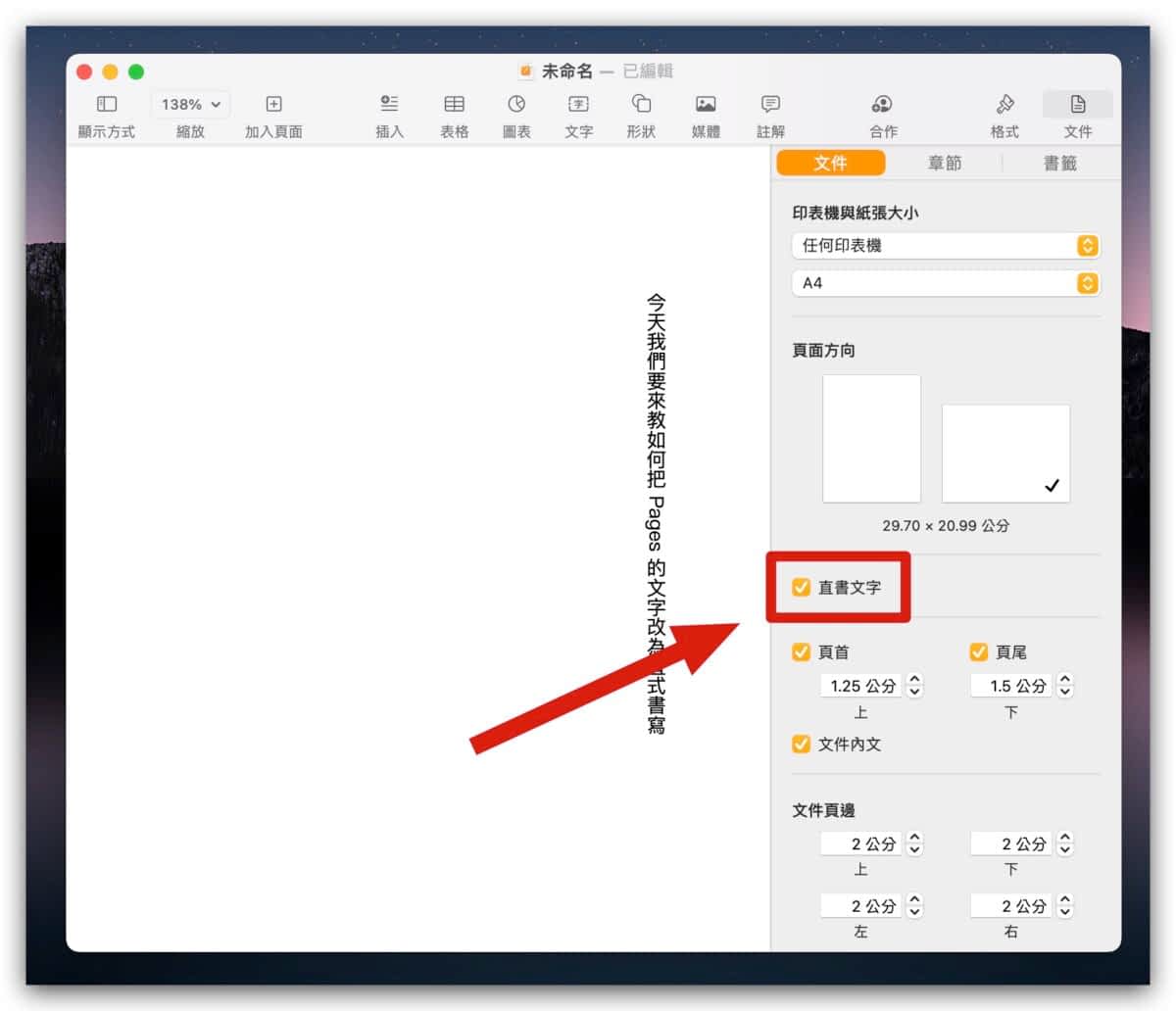Add a chart via 圖表 icon
Screen dimensions: 1176x1011
(516, 104)
